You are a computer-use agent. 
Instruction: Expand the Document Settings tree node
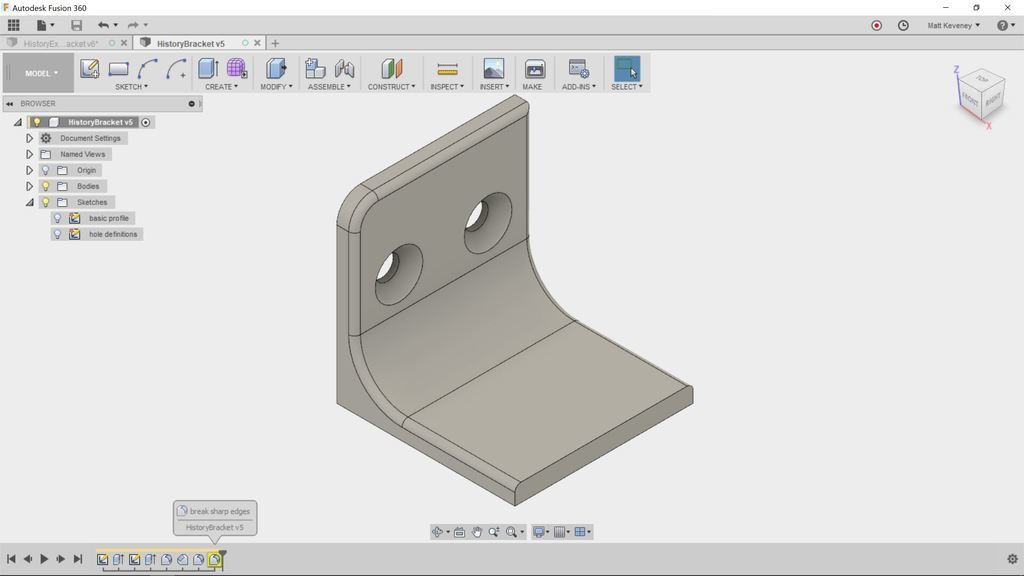pos(30,138)
